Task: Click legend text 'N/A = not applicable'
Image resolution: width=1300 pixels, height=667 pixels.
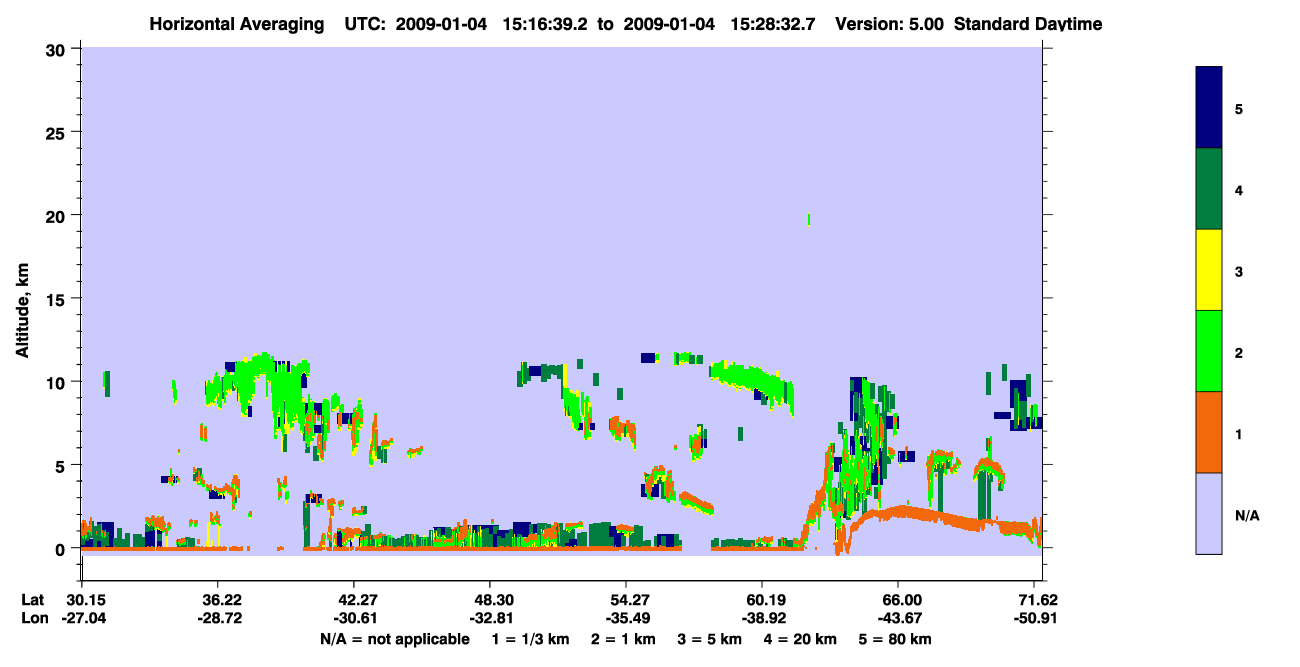Action: (x=394, y=639)
